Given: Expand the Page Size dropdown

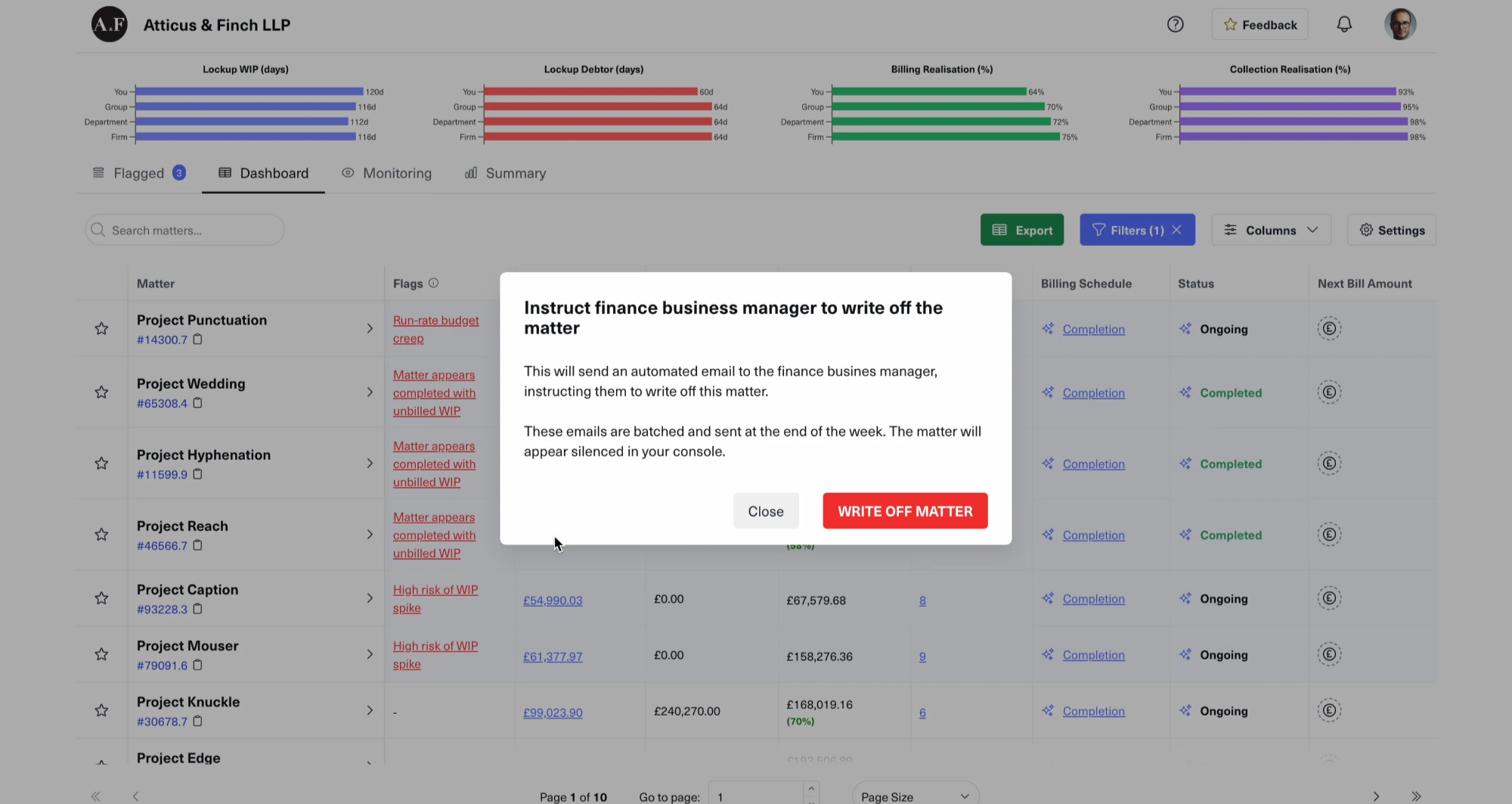Looking at the screenshot, I should click(x=915, y=796).
